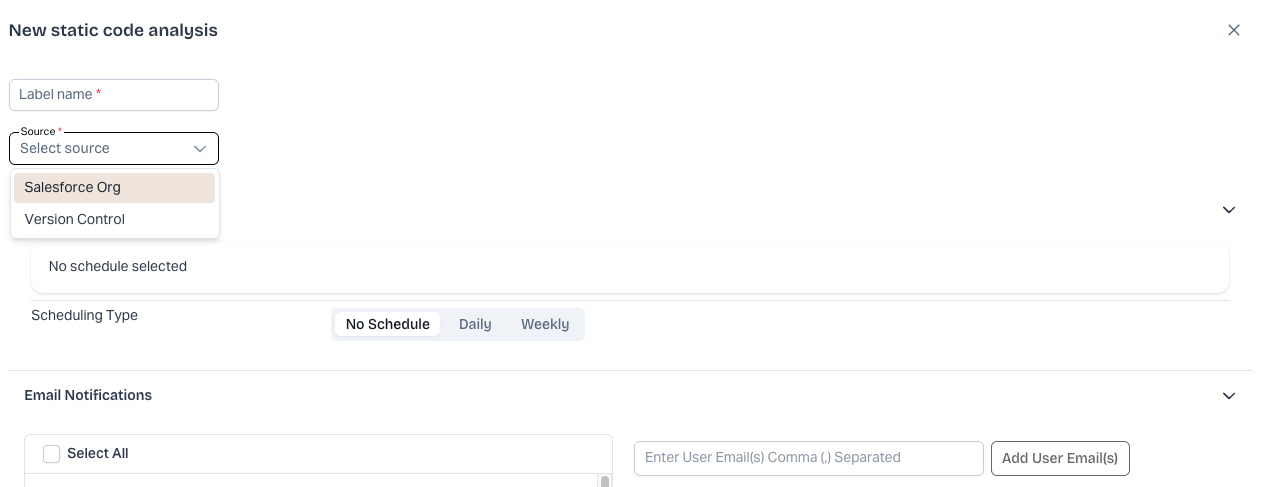Click the No schedule selected summary card
The height and width of the screenshot is (487, 1266).
[629, 267]
